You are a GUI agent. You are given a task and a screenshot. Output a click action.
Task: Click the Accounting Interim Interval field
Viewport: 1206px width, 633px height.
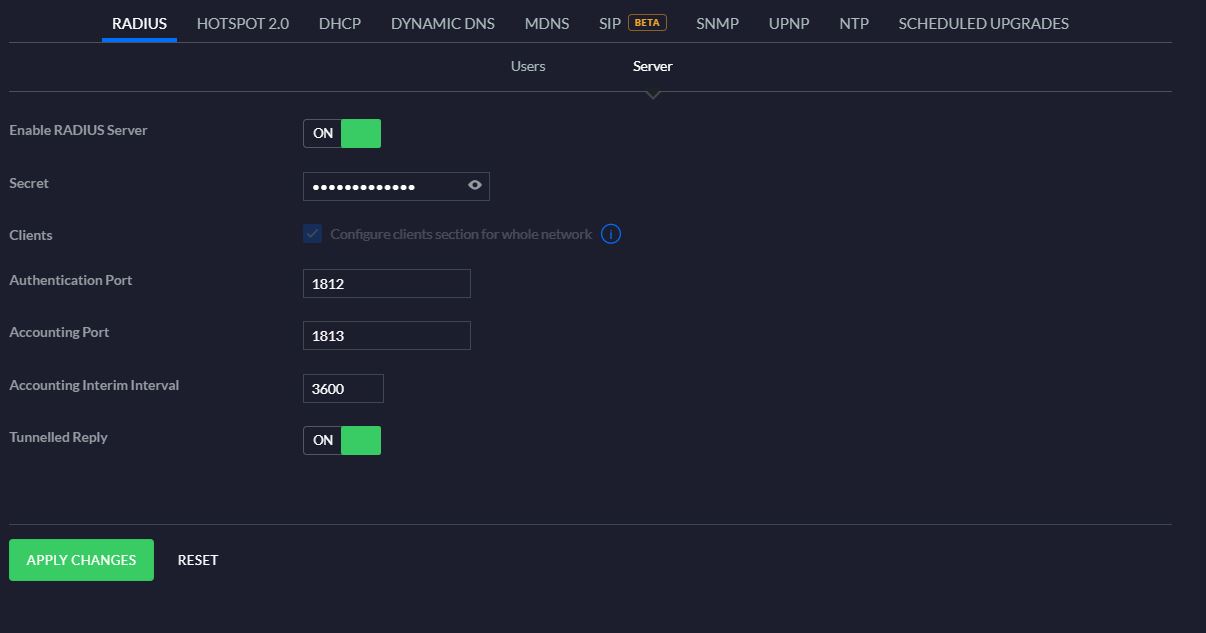coord(343,388)
